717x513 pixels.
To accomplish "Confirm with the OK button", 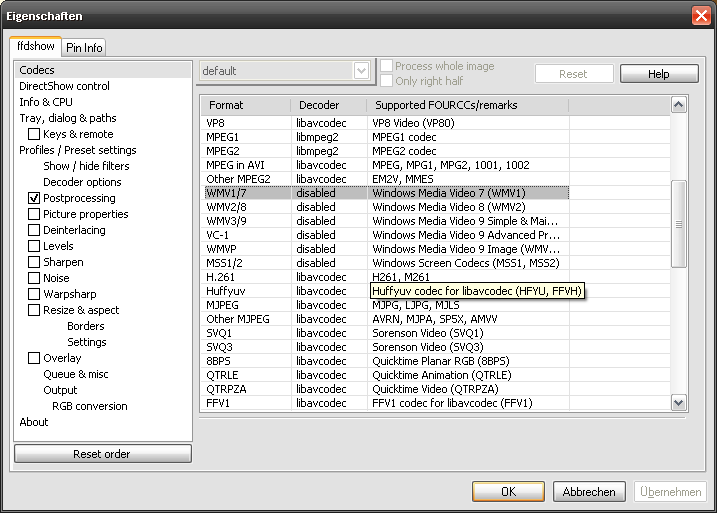I will click(508, 492).
